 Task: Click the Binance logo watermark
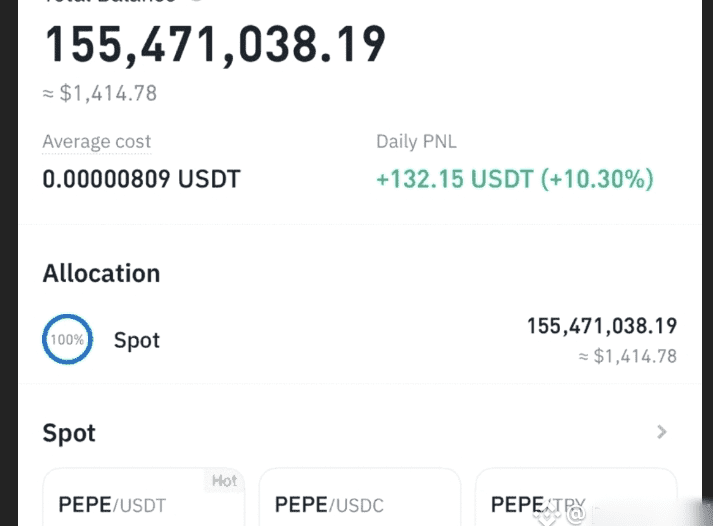[x=547, y=515]
